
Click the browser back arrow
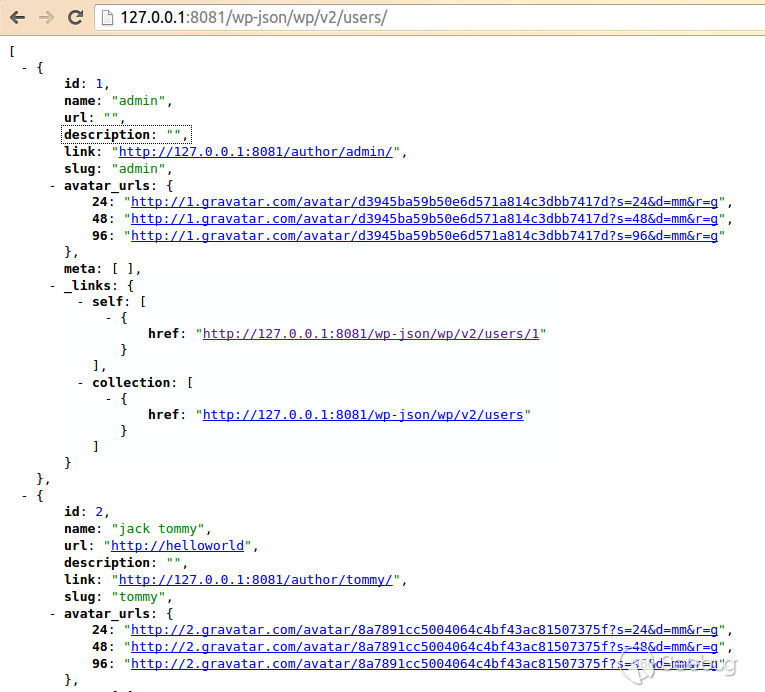(17, 18)
